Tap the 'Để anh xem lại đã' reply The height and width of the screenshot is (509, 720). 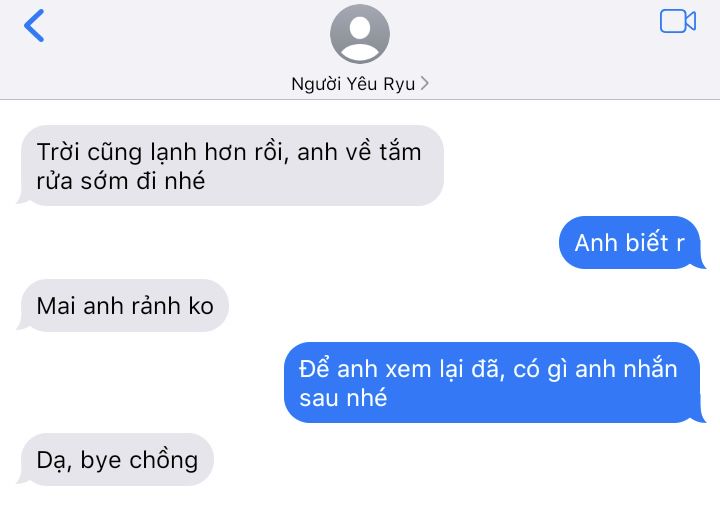click(495, 383)
